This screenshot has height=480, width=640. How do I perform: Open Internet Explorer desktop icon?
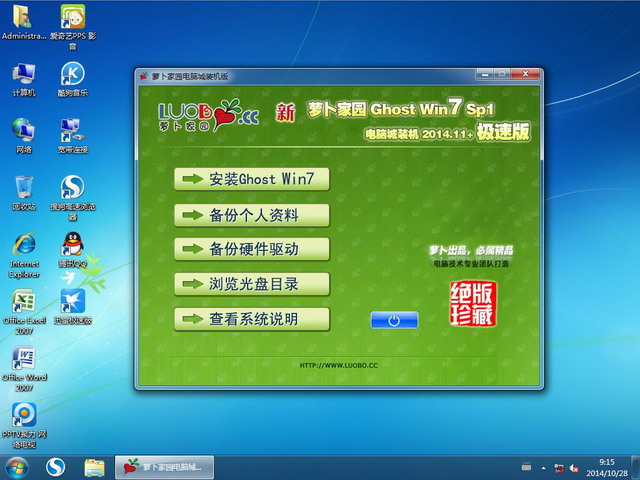24,256
